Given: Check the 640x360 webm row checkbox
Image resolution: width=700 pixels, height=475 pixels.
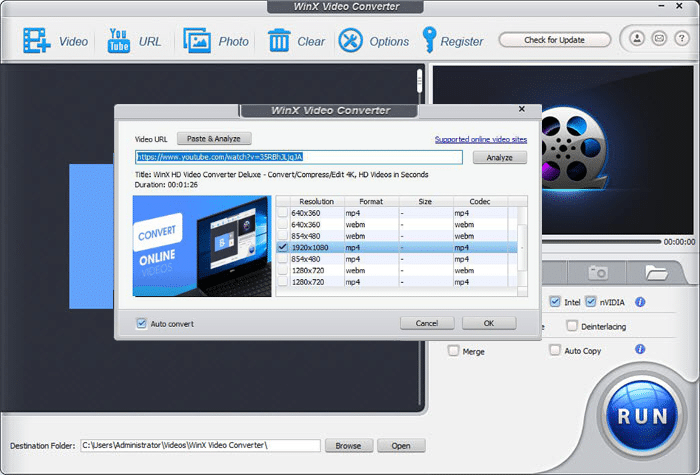Looking at the screenshot, I should [x=283, y=225].
